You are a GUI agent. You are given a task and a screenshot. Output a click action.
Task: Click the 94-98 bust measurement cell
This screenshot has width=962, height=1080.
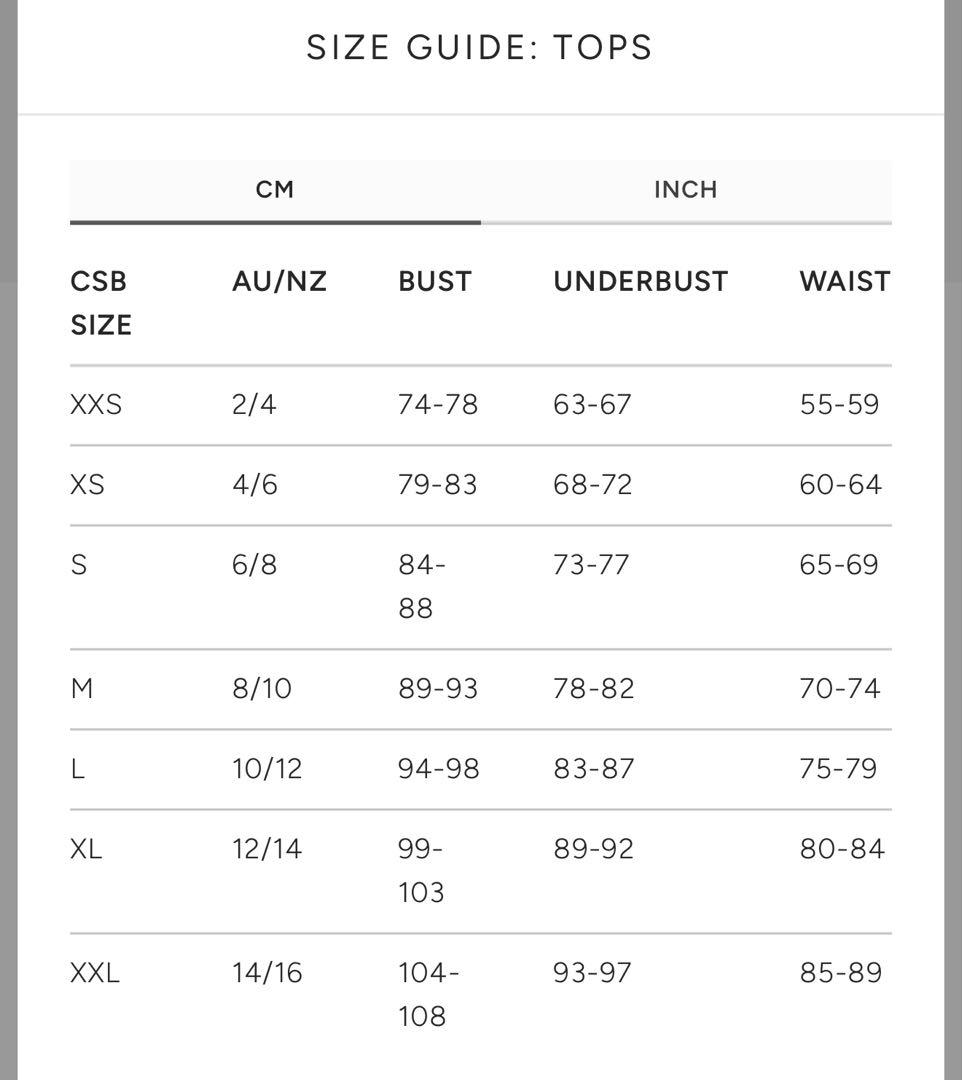(x=439, y=769)
